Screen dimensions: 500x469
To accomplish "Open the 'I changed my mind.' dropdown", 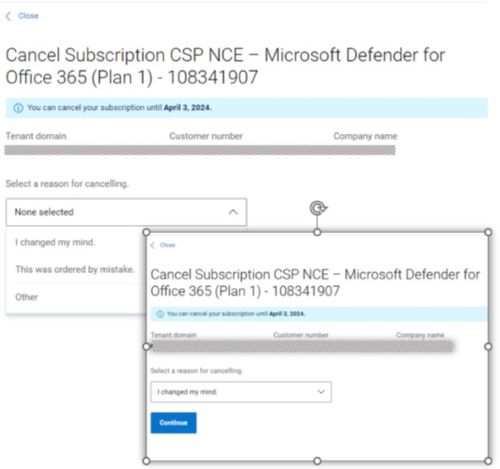I will pyautogui.click(x=241, y=392).
